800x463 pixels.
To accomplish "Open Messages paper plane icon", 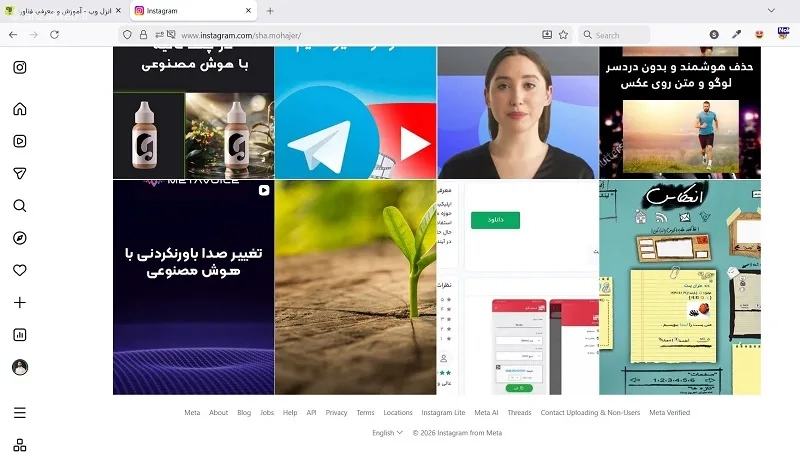I will [x=20, y=174].
